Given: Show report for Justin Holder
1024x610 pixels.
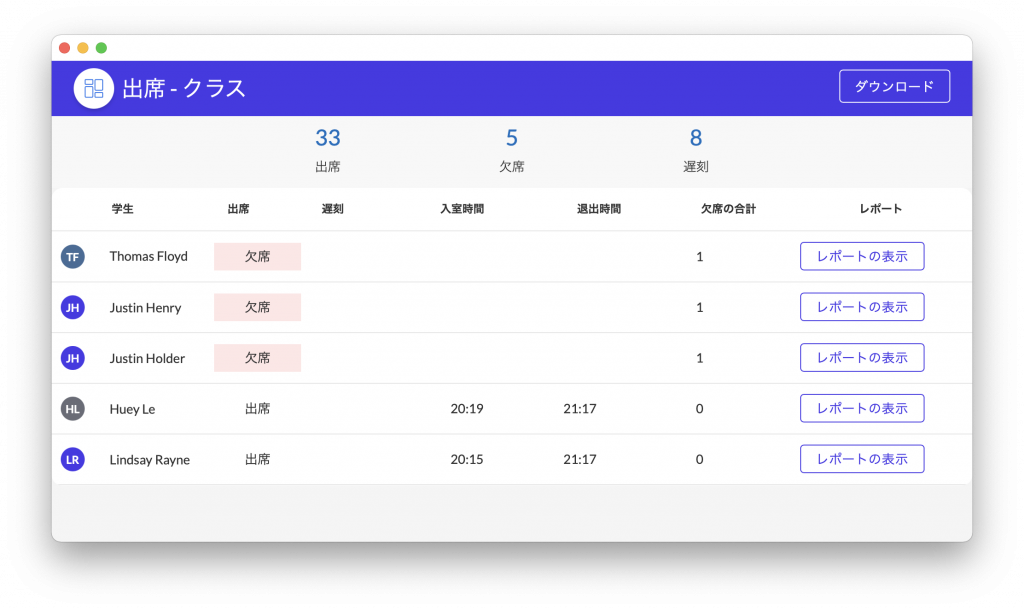Looking at the screenshot, I should click(x=862, y=357).
